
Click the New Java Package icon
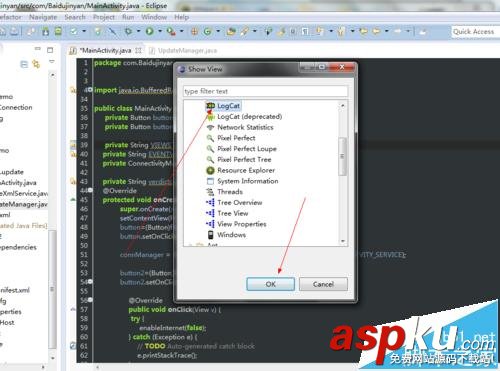click(x=194, y=31)
